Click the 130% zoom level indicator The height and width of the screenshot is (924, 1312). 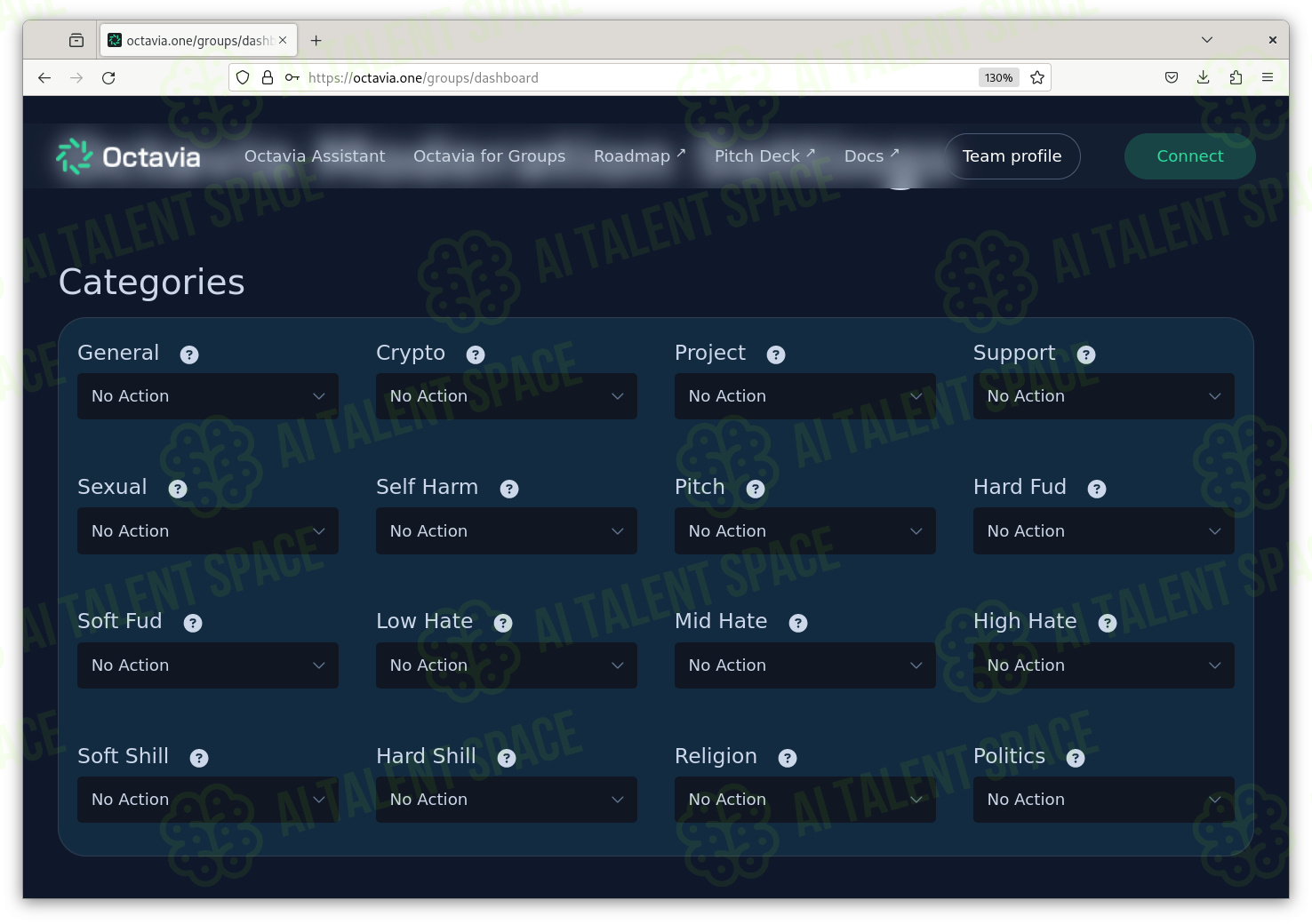(998, 78)
